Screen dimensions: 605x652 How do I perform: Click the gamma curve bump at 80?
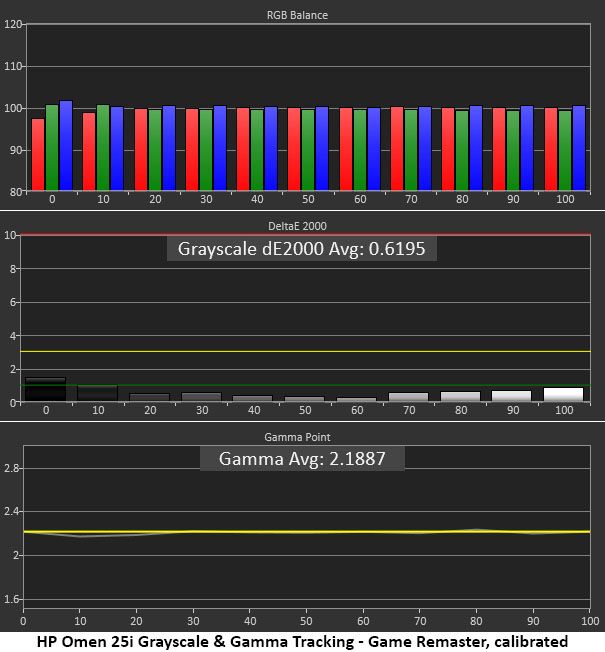477,530
